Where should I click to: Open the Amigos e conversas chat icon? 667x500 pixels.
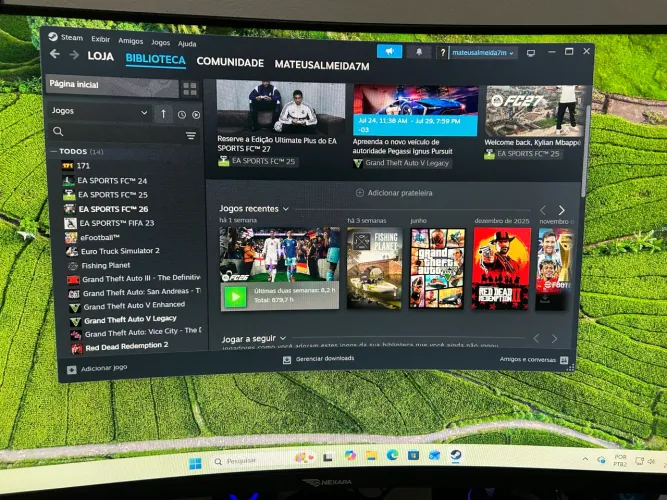564,360
